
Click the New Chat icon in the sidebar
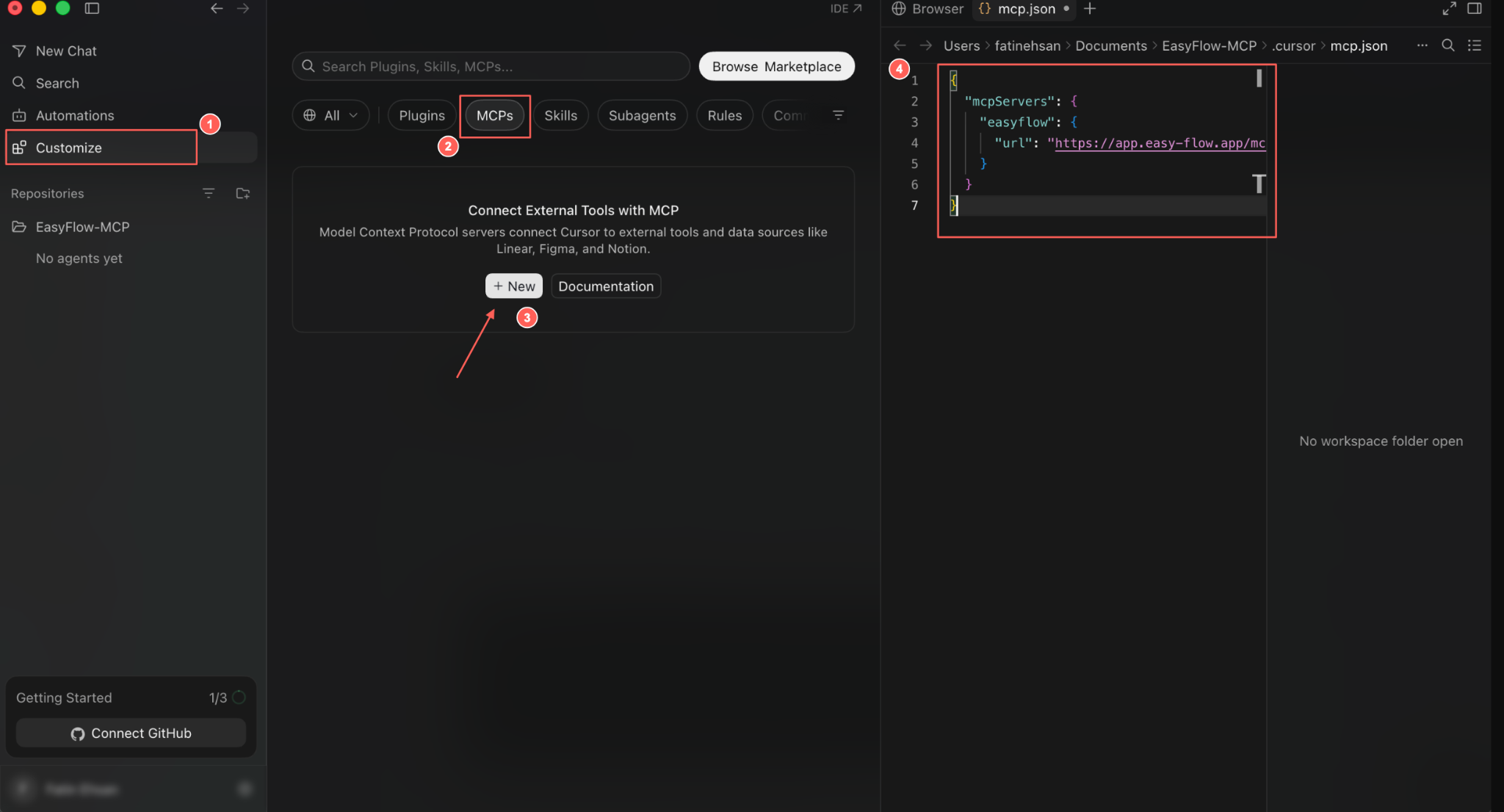click(19, 51)
